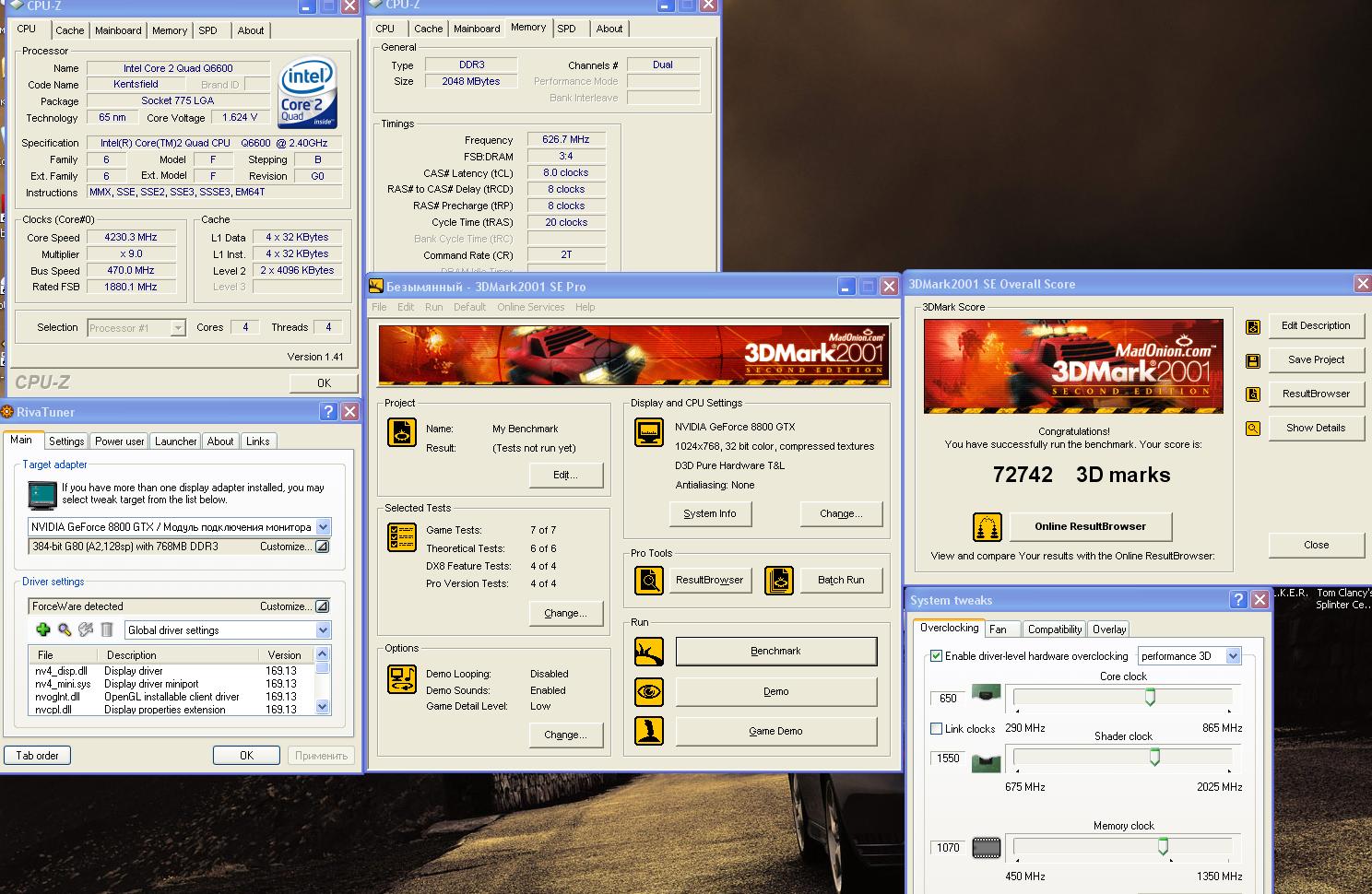Toggle Enable driver-level hardware overclocking checkbox
This screenshot has height=894, width=1372.
tap(937, 656)
